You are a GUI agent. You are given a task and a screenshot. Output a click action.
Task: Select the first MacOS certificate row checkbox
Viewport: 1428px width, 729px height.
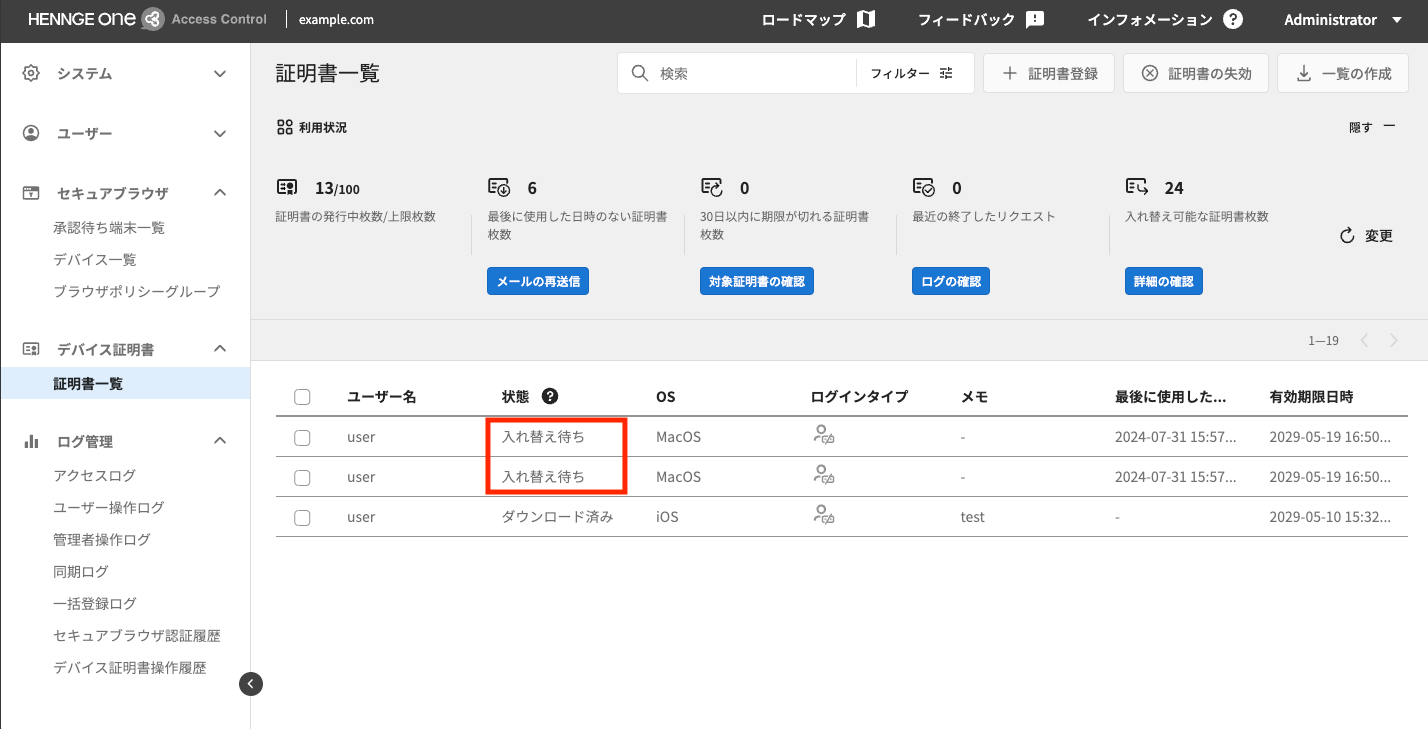302,437
